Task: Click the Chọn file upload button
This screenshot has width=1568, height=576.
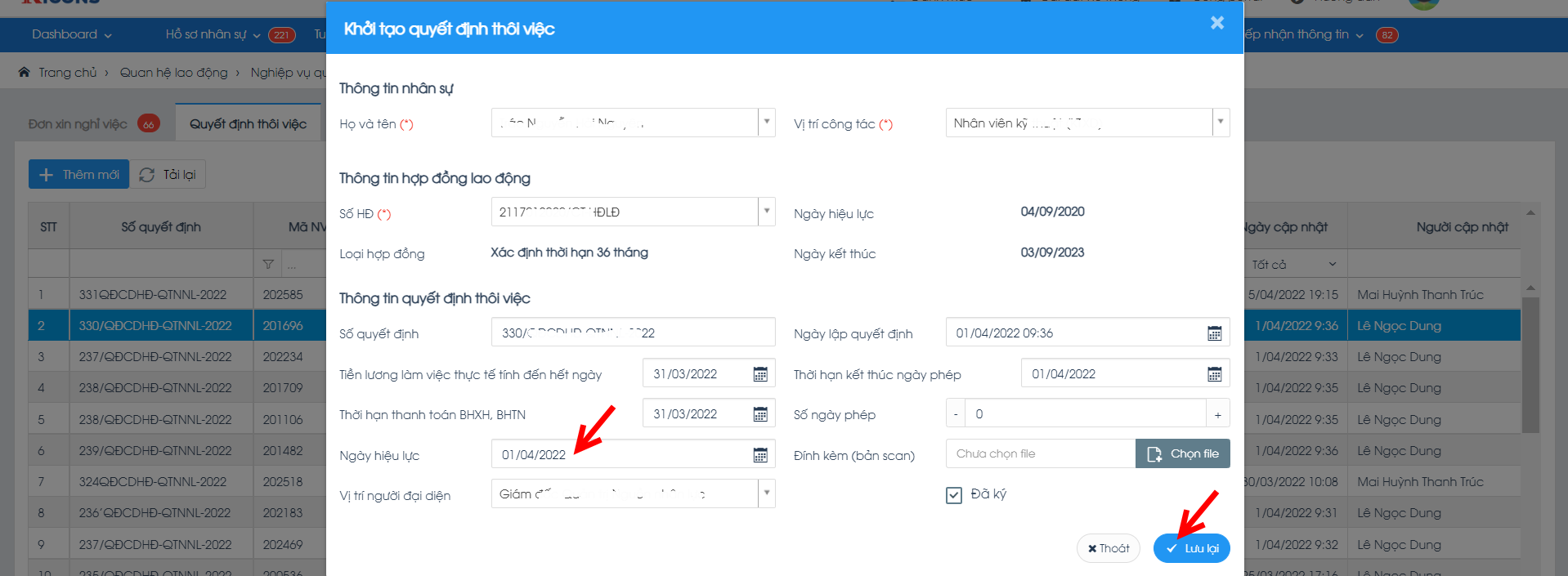Action: [x=1182, y=453]
